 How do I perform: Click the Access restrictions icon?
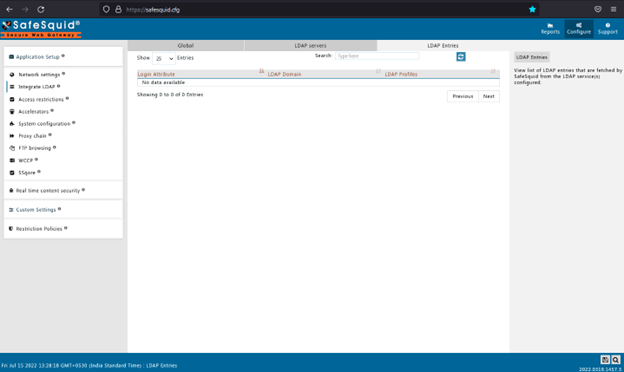click(12, 99)
